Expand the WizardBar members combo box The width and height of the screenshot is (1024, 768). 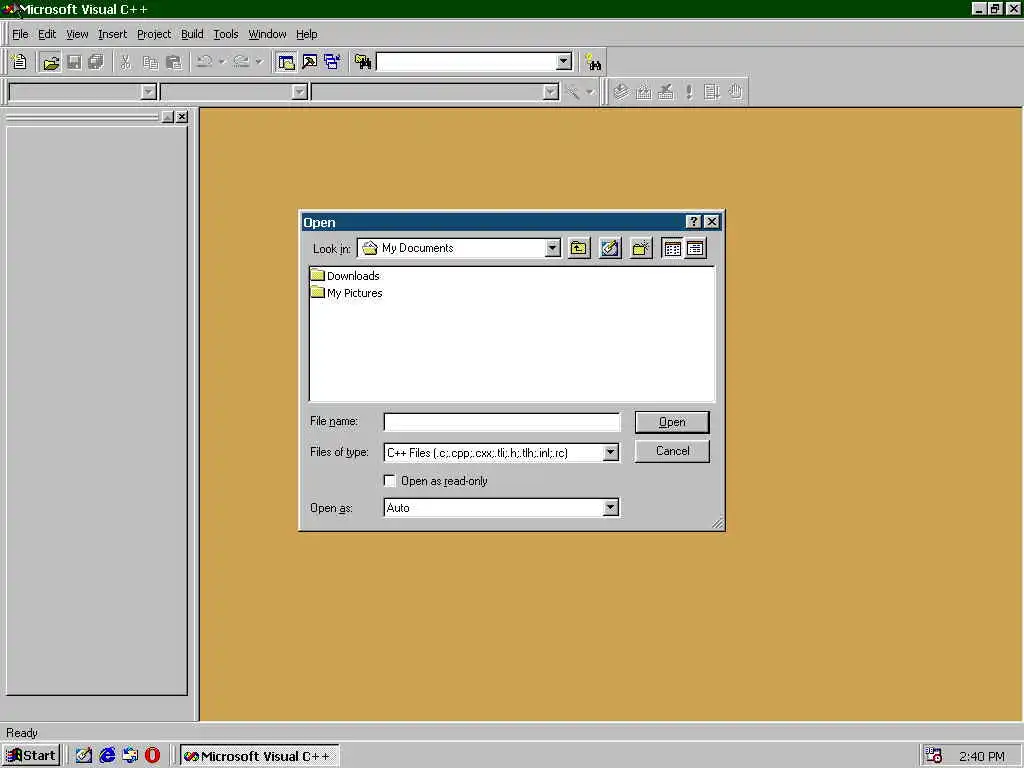pos(551,92)
